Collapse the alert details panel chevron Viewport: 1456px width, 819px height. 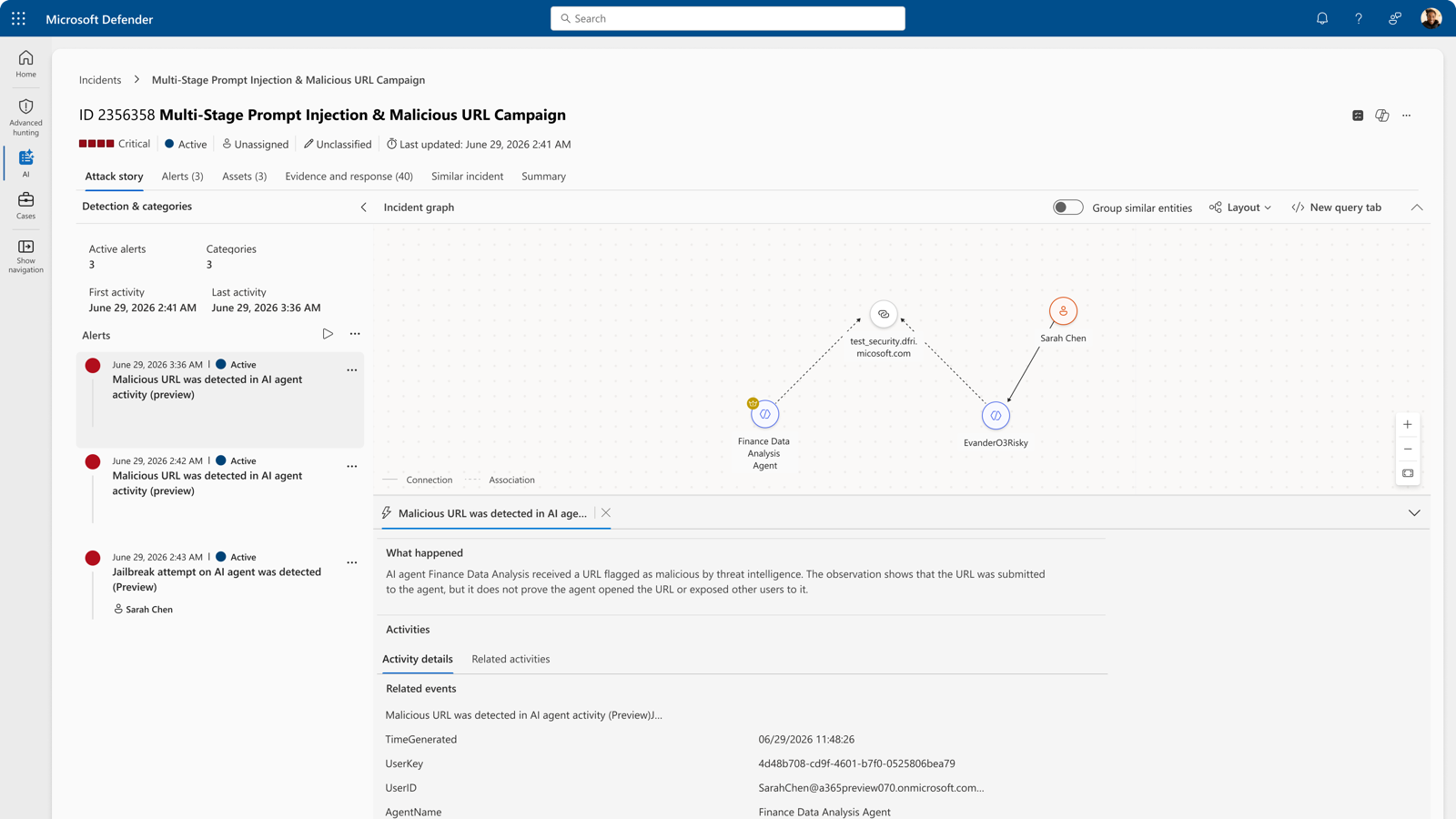1414,513
